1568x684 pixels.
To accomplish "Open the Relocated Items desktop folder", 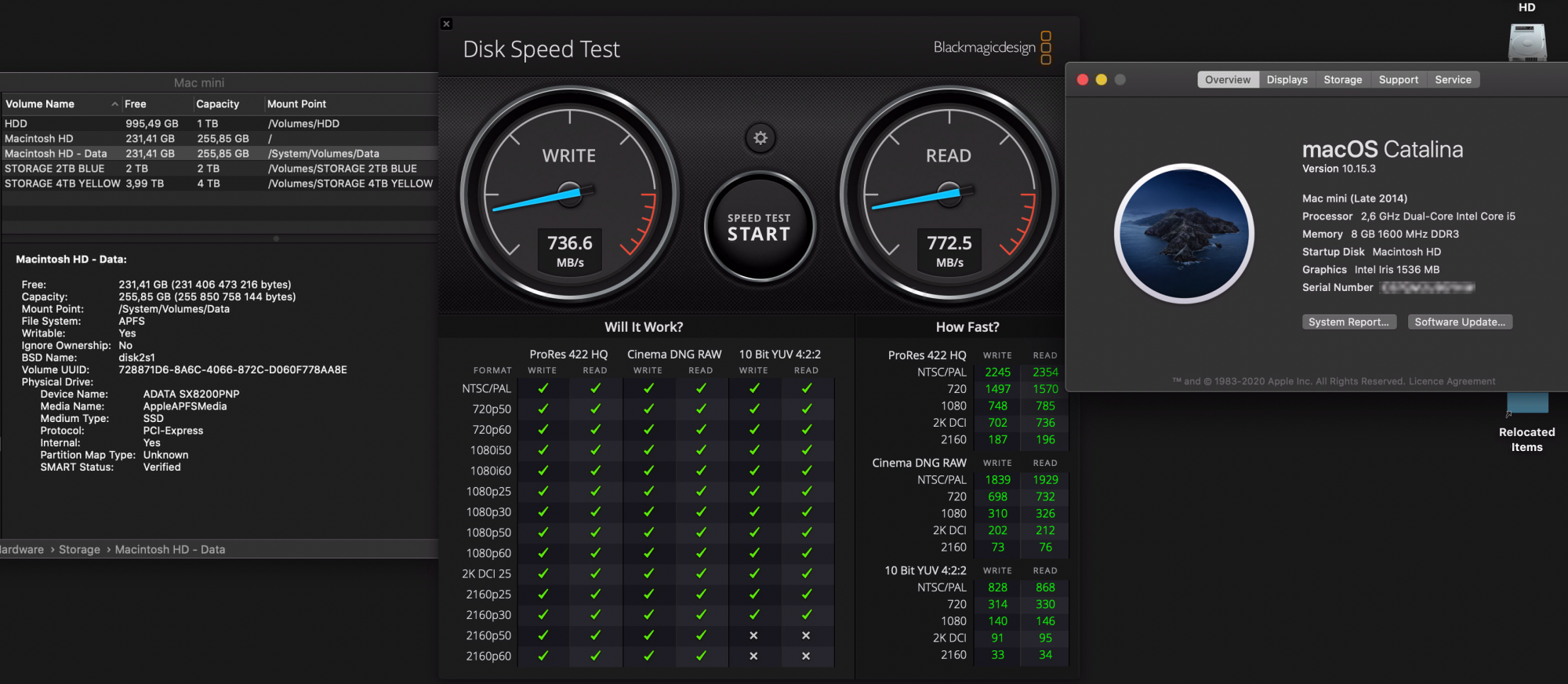I will tap(1527, 402).
